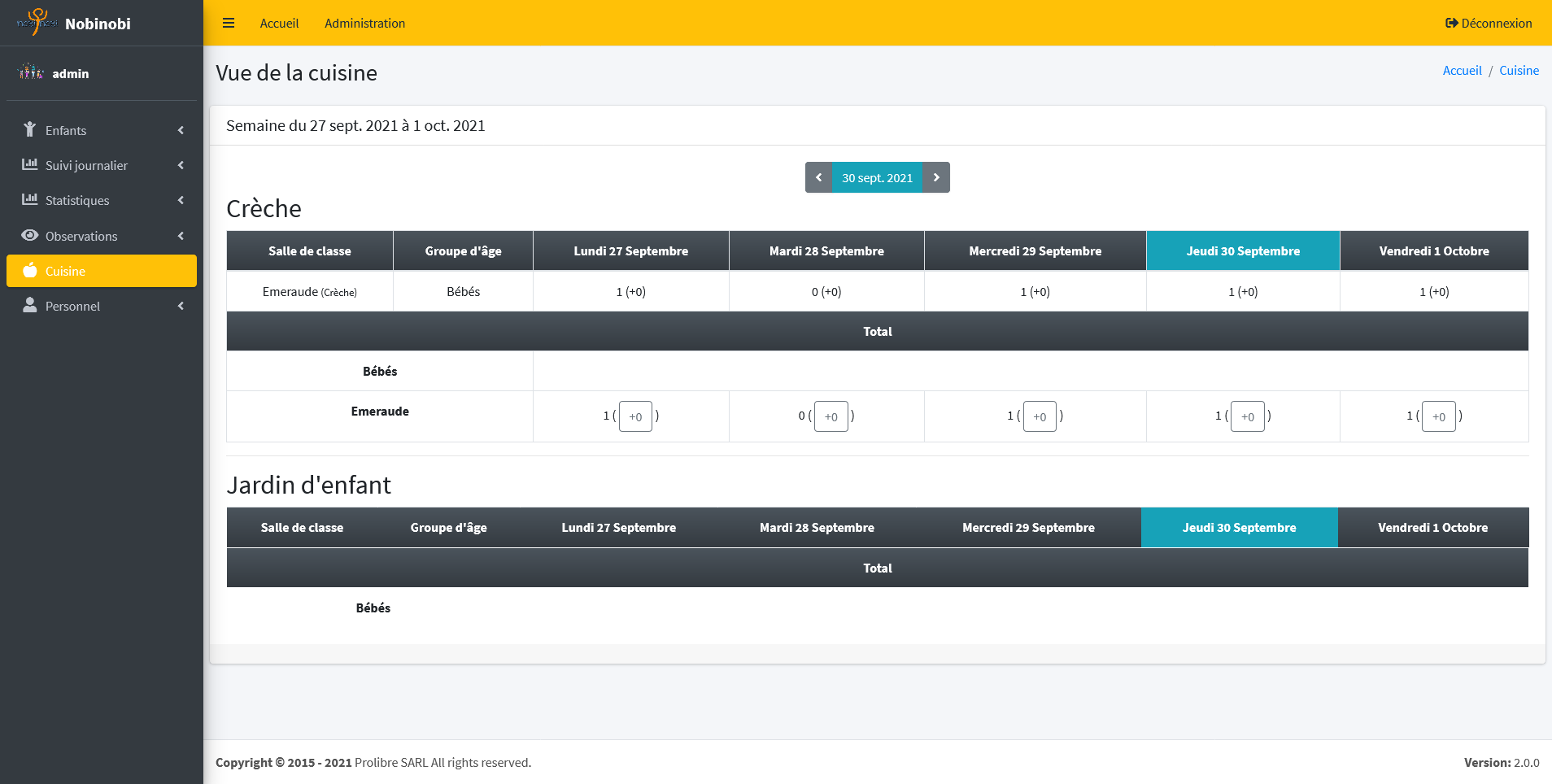The width and height of the screenshot is (1552, 784).
Task: Click Crèche Mardi 28 Septembre header
Action: tap(826, 250)
